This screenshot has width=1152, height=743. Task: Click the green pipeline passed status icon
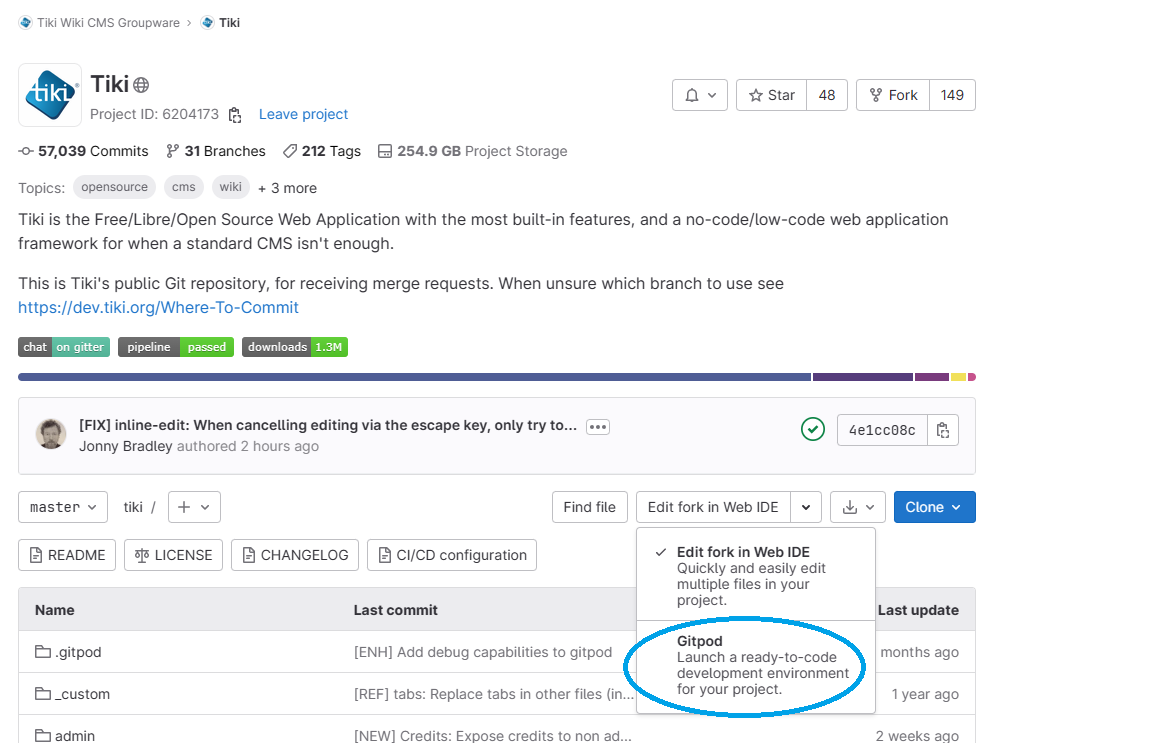813,429
